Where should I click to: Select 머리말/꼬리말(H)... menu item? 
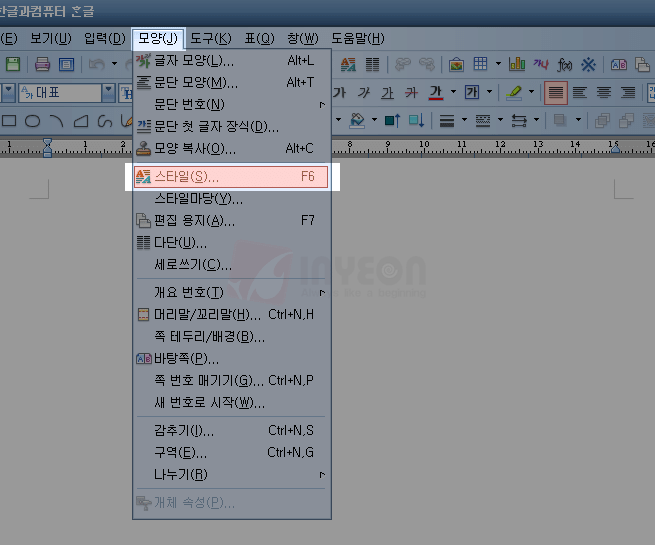[231, 314]
